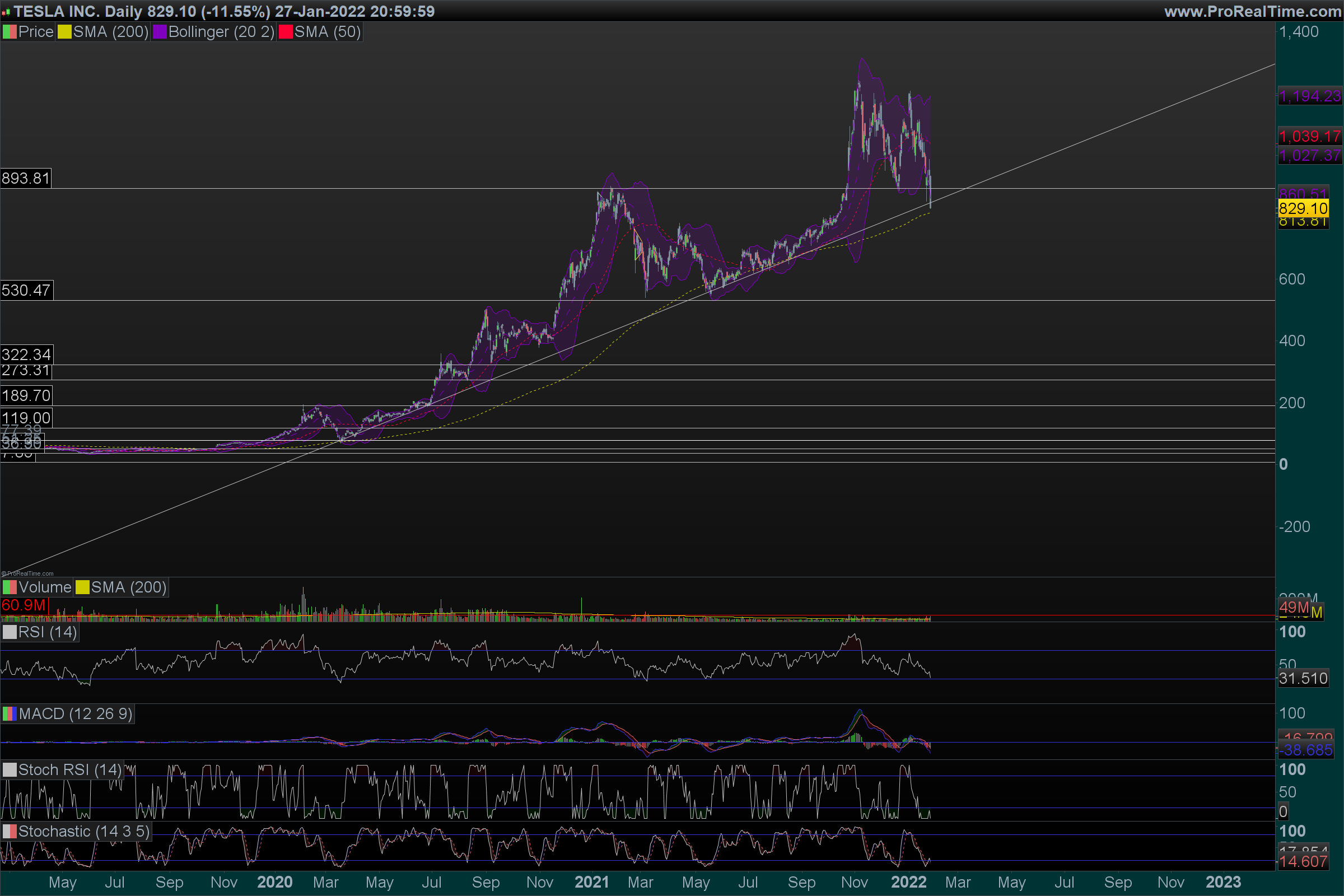1344x896 pixels.
Task: Click the Stoch RSI (14) legend icon
Action: pyautogui.click(x=10, y=769)
